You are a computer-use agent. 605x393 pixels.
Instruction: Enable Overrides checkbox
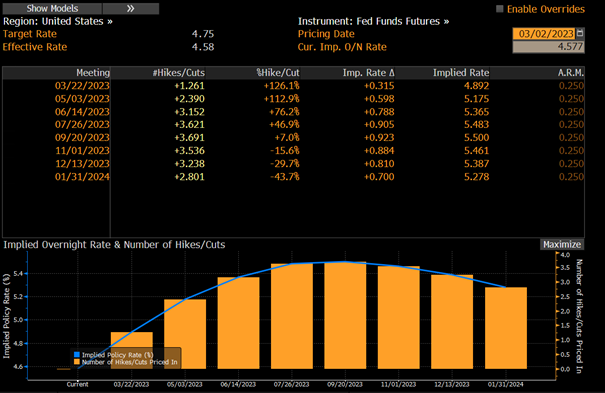point(500,9)
